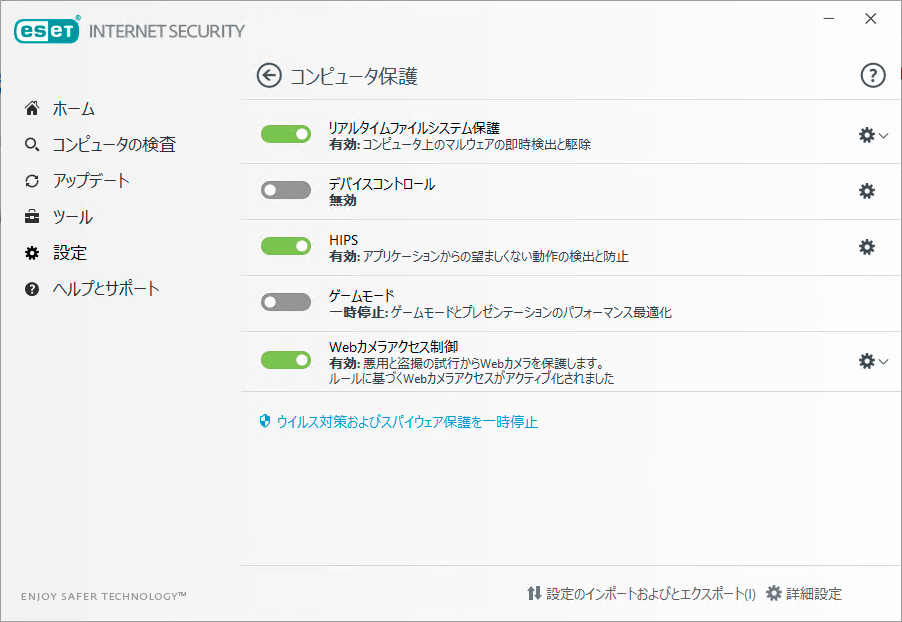
Task: Expand dropdown arrow for リアルタイムファイルシステム保護
Action: 884,136
